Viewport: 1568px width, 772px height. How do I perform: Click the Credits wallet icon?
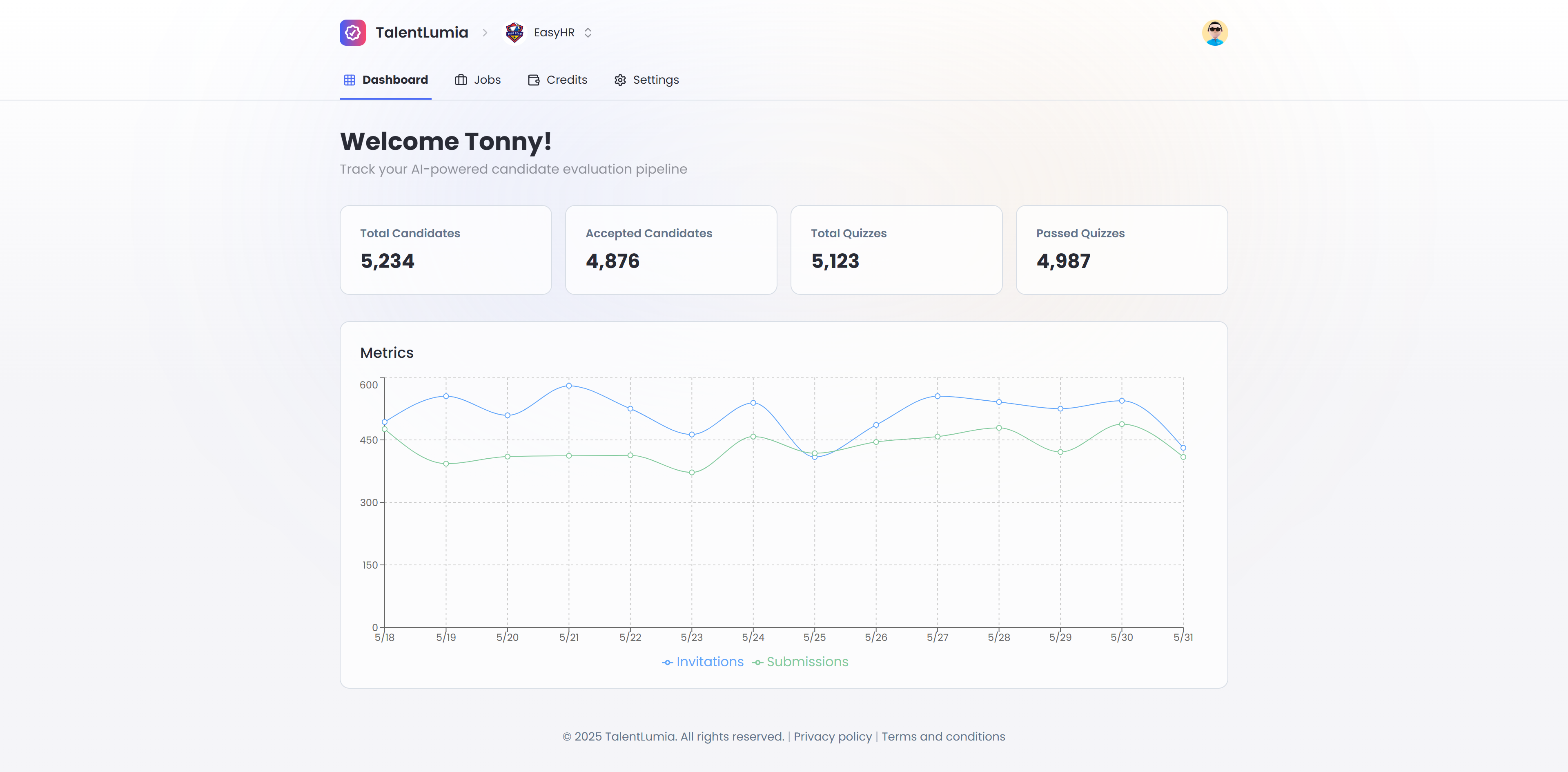[x=534, y=80]
